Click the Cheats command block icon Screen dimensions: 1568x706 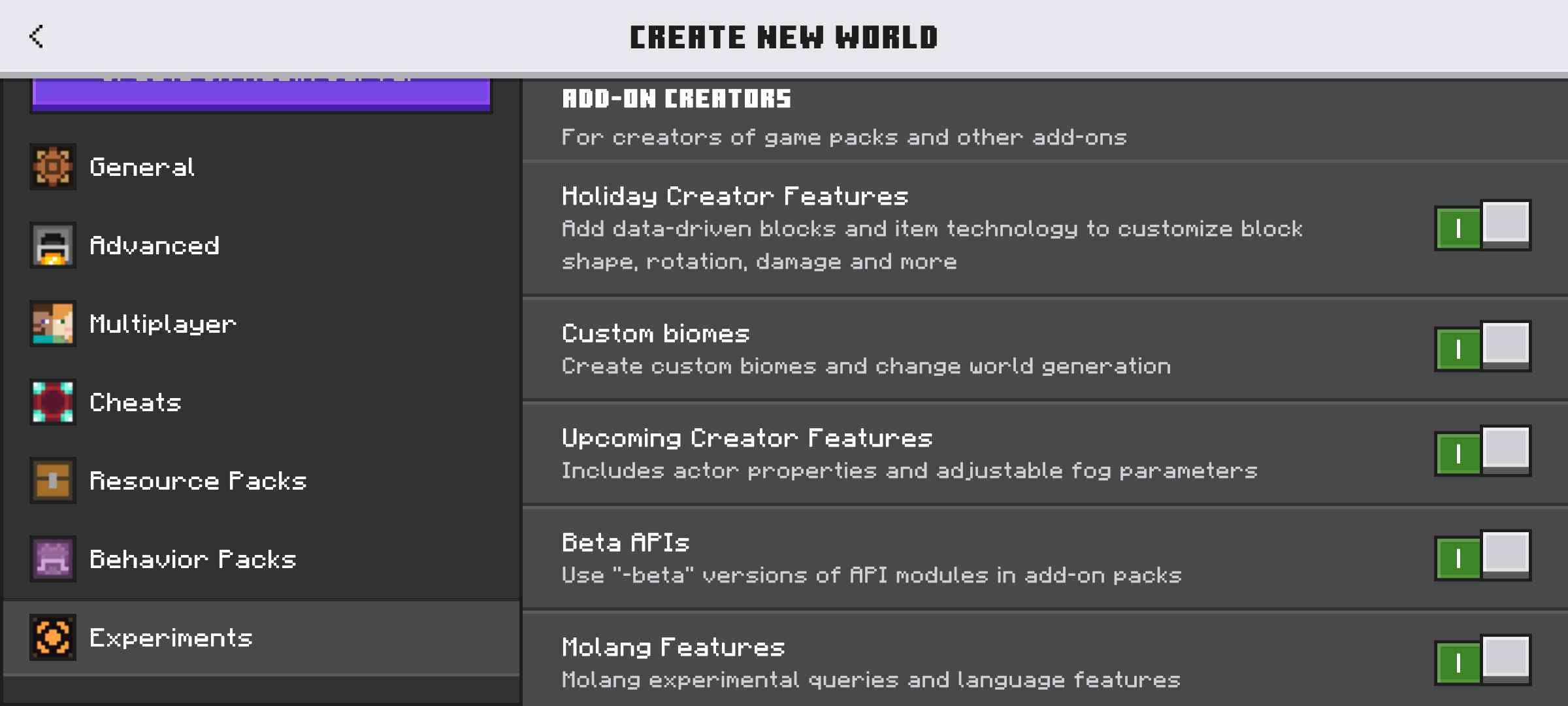(53, 402)
